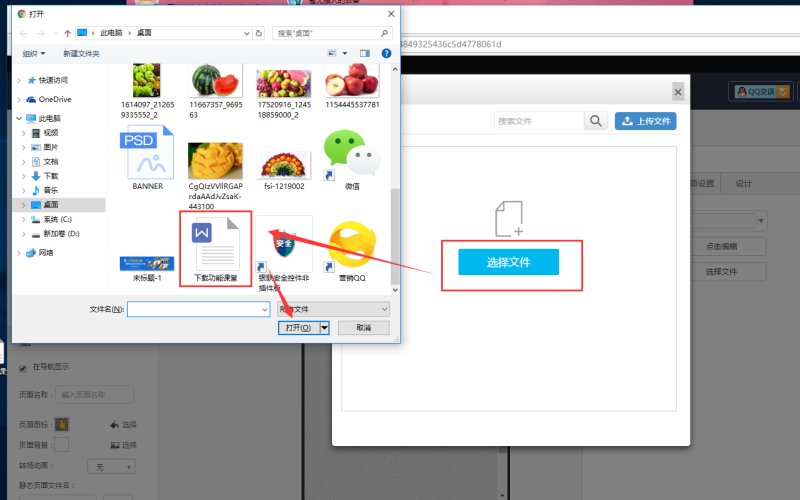Open the 音乐 folder in the tree
This screenshot has width=800, height=500.
coord(51,190)
